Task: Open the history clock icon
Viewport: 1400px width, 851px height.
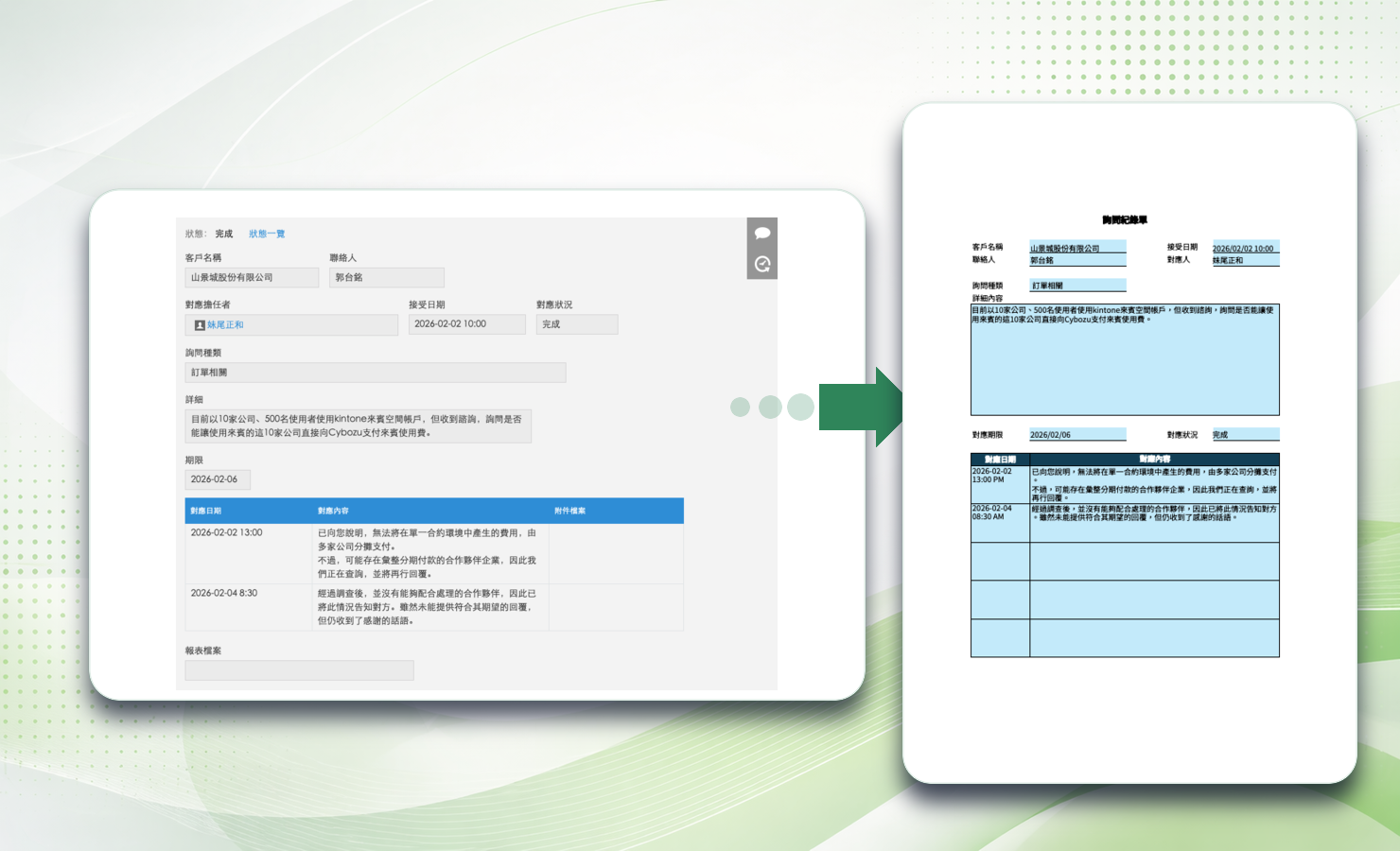Action: tap(762, 264)
